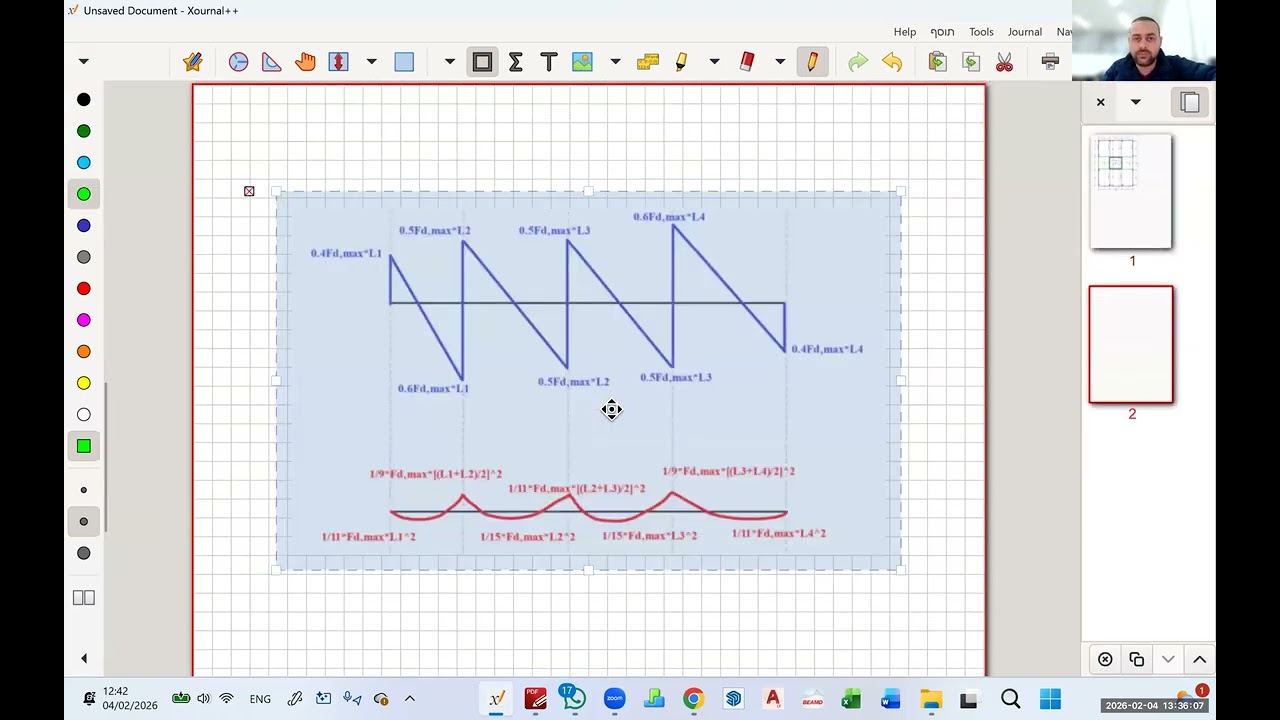Screen dimensions: 1280x720
Task: Click the Print icon
Action: pos(1050,62)
